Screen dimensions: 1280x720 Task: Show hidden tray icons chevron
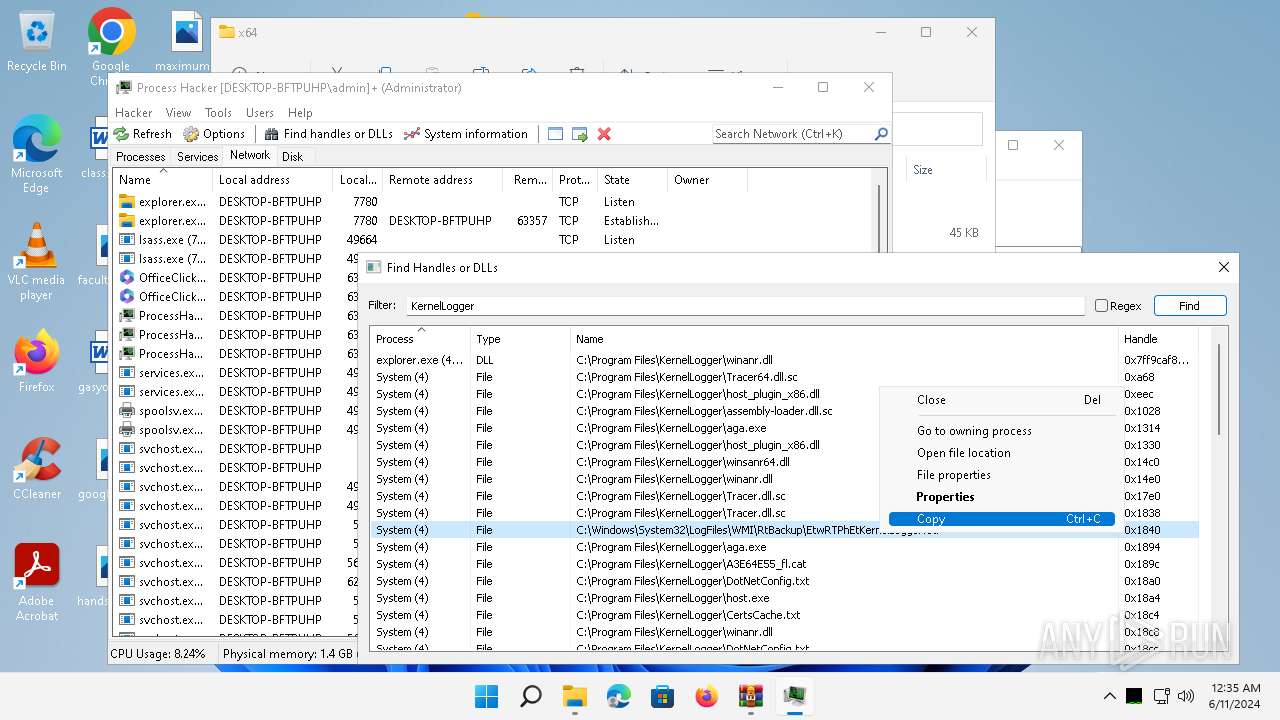tap(1110, 696)
